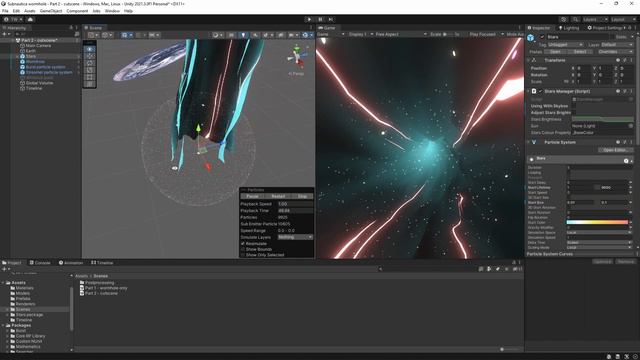This screenshot has height=360, width=640.
Task: Open the Scene Gizmos menu icon
Action: coord(305,35)
